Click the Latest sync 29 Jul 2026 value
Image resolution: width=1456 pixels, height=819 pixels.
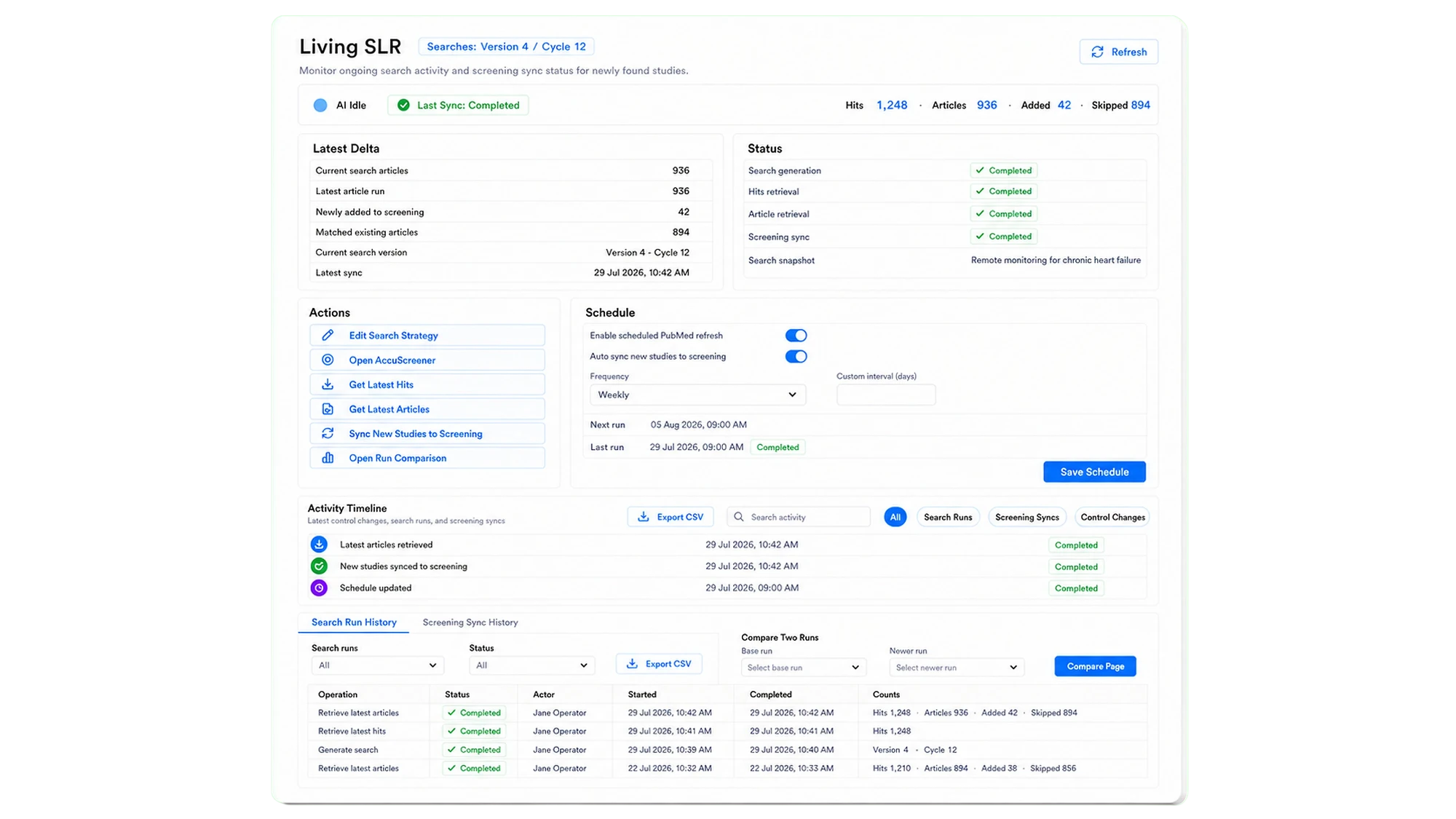tap(641, 272)
